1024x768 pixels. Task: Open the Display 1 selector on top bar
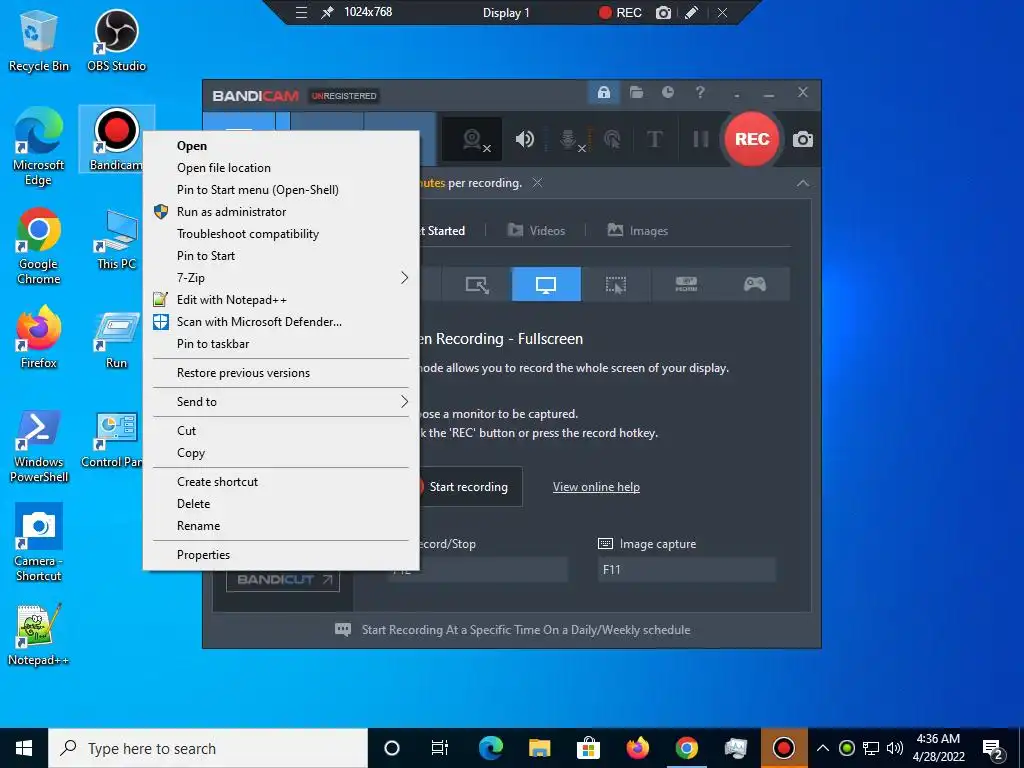[506, 12]
